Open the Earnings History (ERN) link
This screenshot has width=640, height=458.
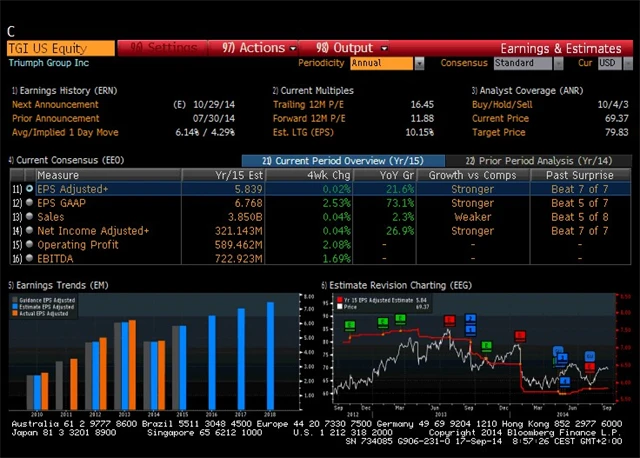tap(57, 90)
